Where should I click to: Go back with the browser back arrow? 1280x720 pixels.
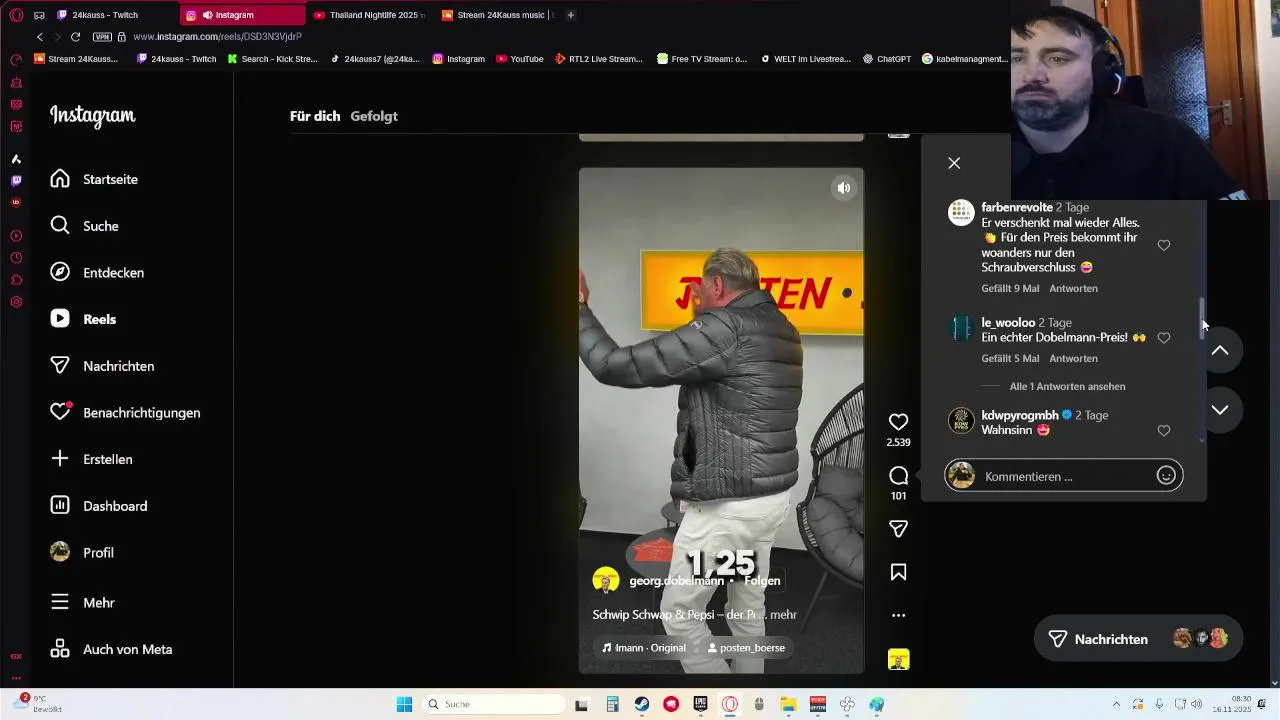[x=40, y=37]
